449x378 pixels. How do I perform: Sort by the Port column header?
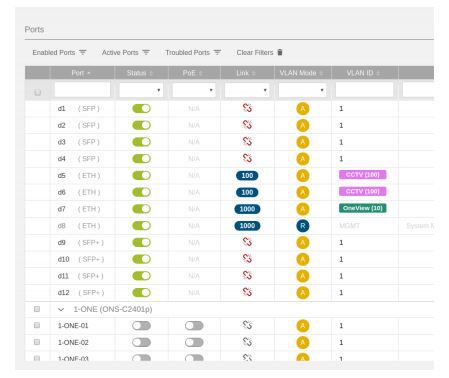[82, 73]
